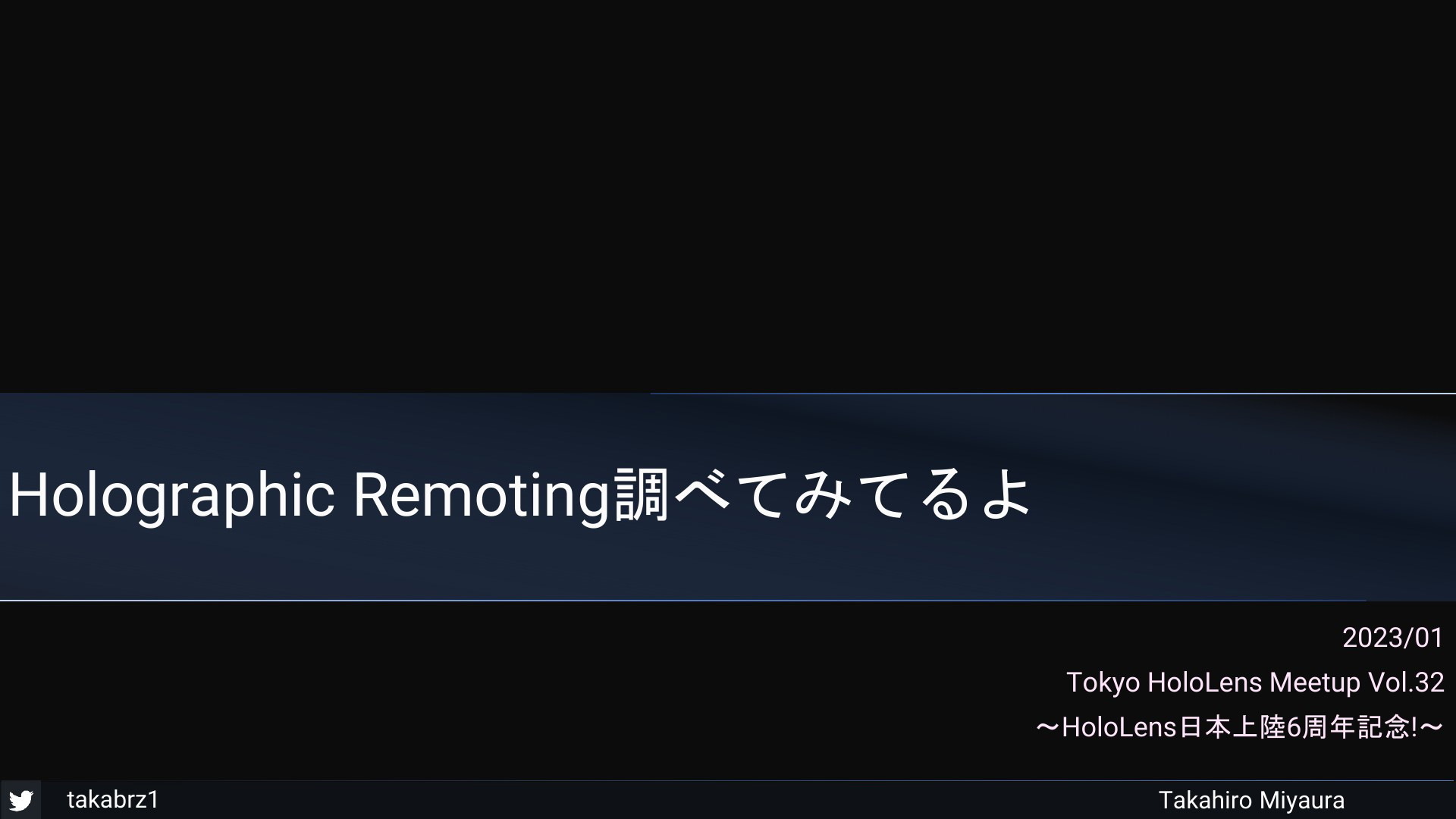The image size is (1456, 819).
Task: Click the Twitter bird icon
Action: pyautogui.click(x=21, y=800)
